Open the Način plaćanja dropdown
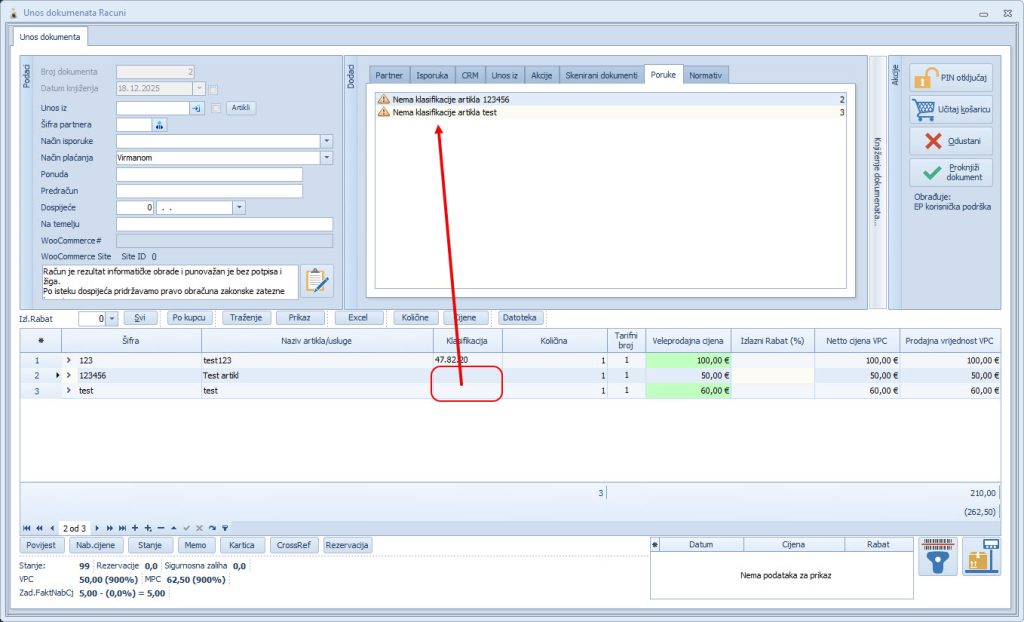 point(326,158)
